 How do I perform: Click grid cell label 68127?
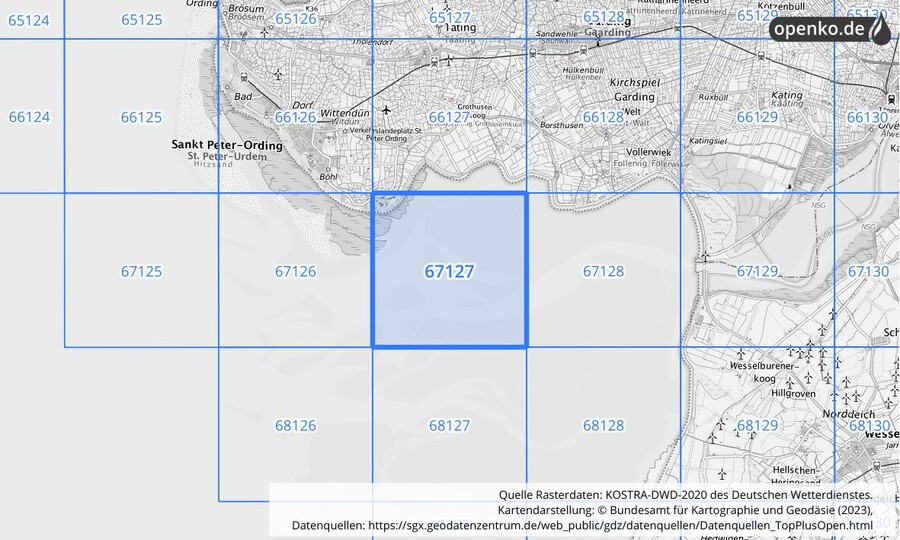[449, 426]
